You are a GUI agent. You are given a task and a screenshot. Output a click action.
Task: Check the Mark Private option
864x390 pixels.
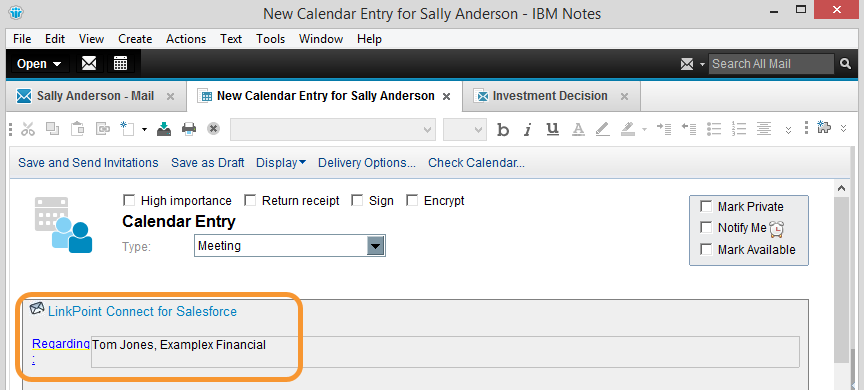click(x=706, y=207)
